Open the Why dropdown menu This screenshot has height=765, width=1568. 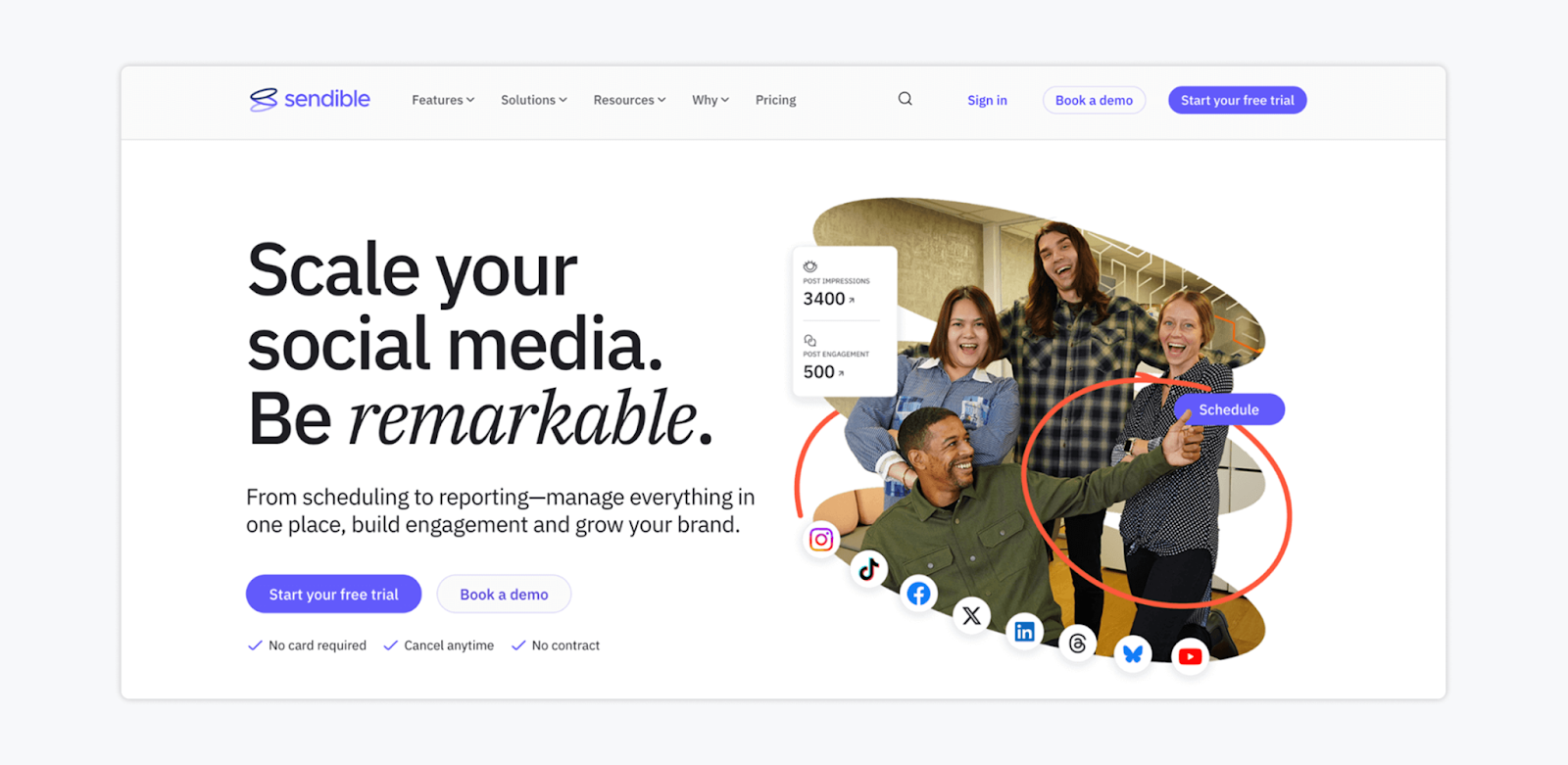[x=710, y=100]
